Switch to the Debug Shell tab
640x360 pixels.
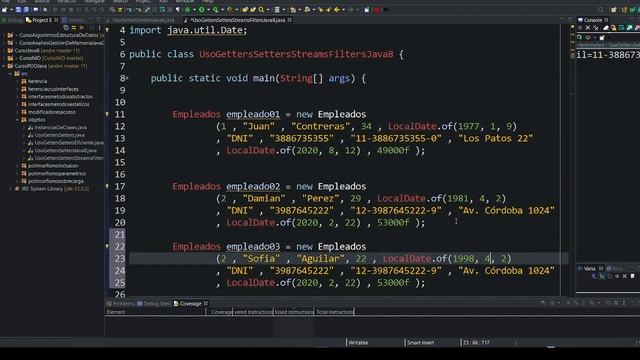154,303
